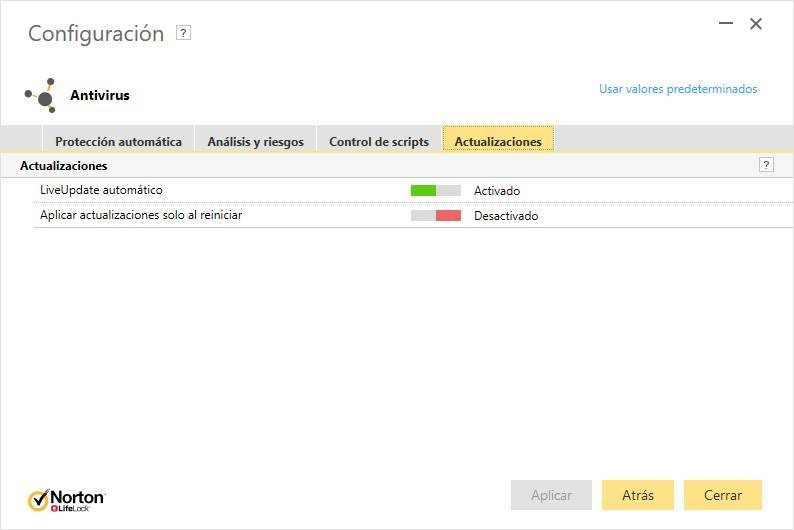Switch to Análisis y riesgos tab
794x530 pixels.
[x=256, y=141]
